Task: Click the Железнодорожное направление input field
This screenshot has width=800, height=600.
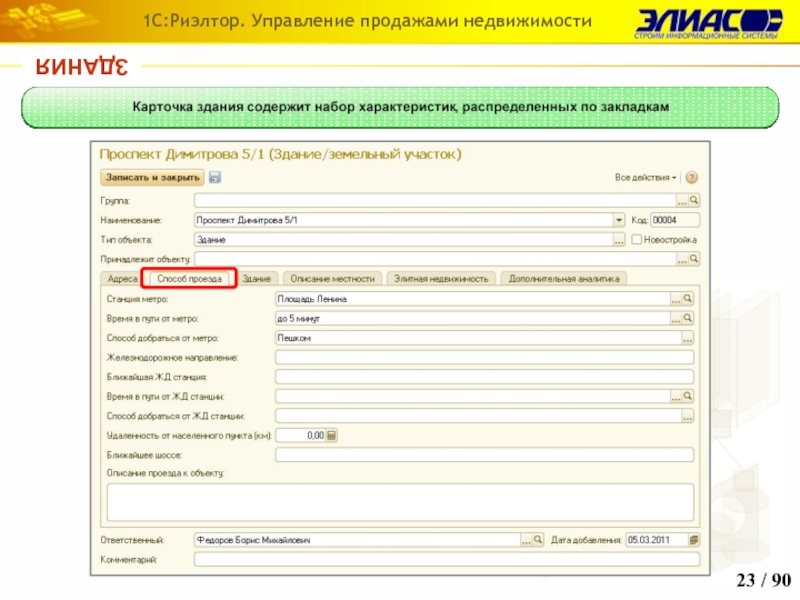Action: click(x=484, y=358)
